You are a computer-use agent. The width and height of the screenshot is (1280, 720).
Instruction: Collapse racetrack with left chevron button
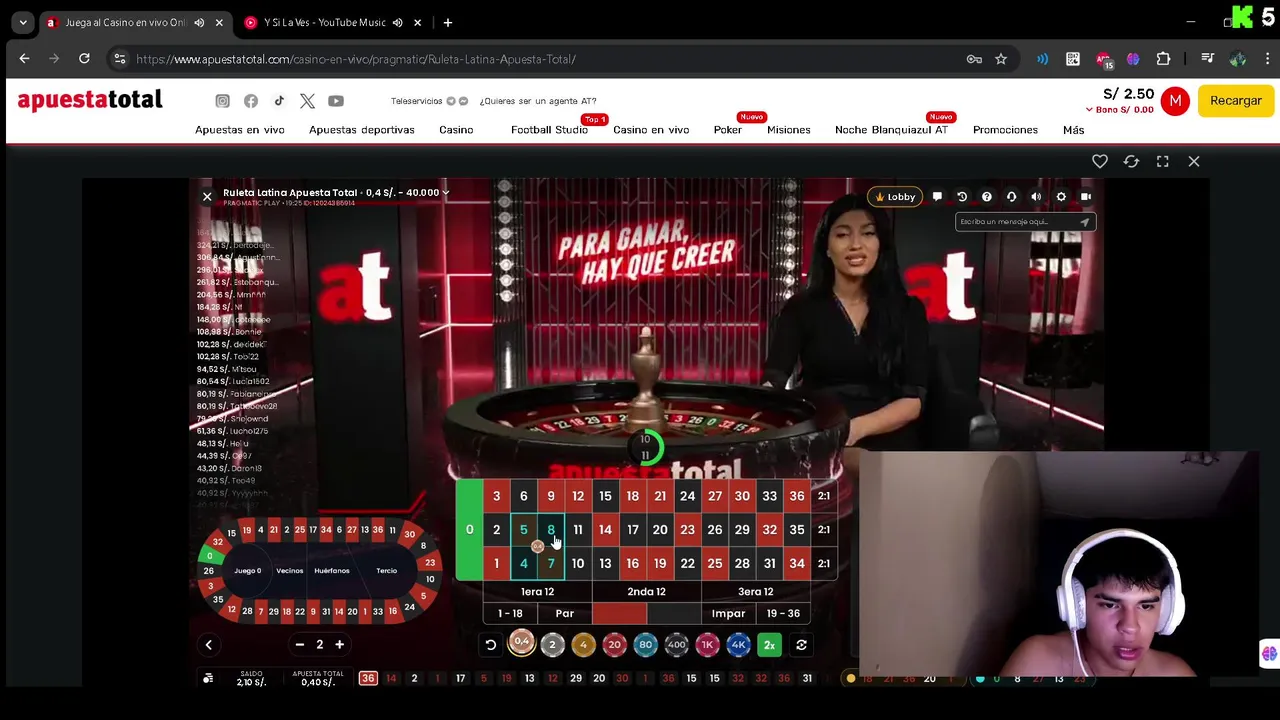click(x=209, y=645)
